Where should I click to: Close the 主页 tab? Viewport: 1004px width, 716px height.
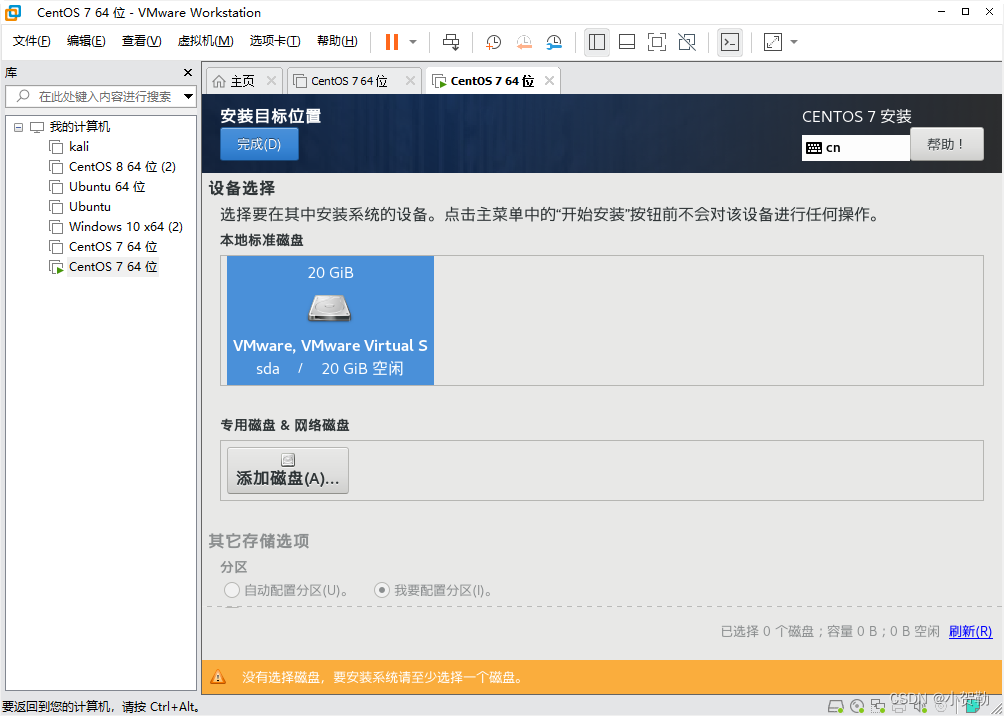coord(271,81)
